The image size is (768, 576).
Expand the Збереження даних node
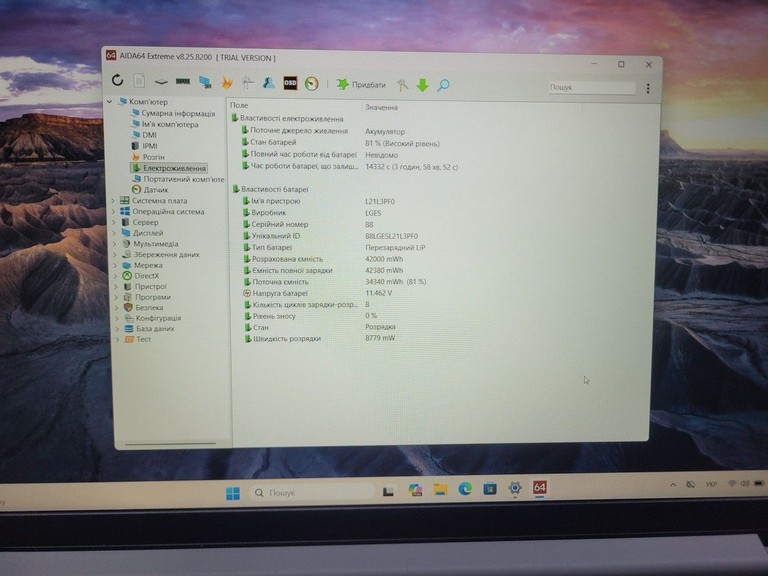[x=115, y=255]
